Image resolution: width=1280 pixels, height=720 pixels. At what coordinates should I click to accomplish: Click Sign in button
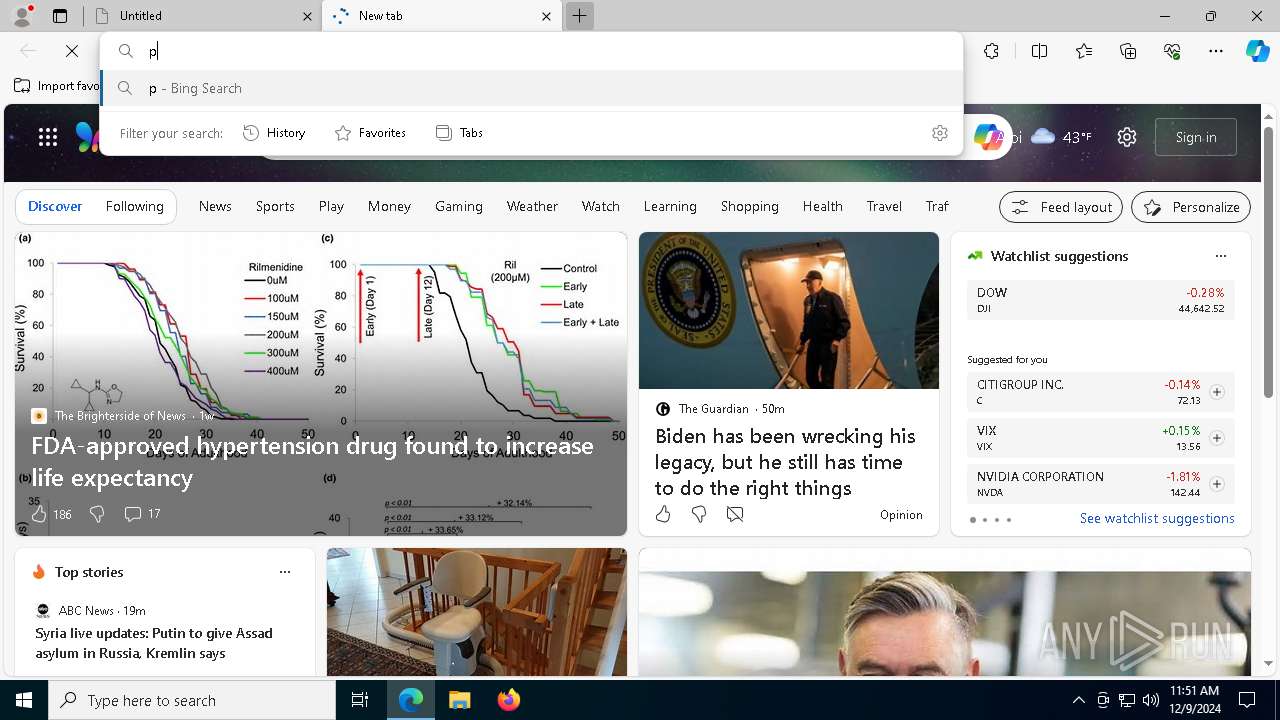click(x=1196, y=137)
